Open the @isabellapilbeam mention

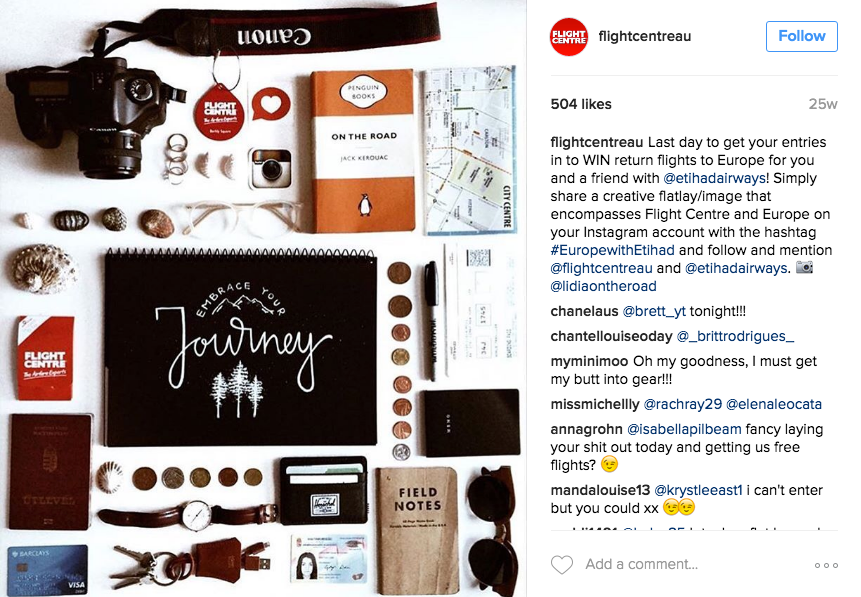[x=684, y=429]
